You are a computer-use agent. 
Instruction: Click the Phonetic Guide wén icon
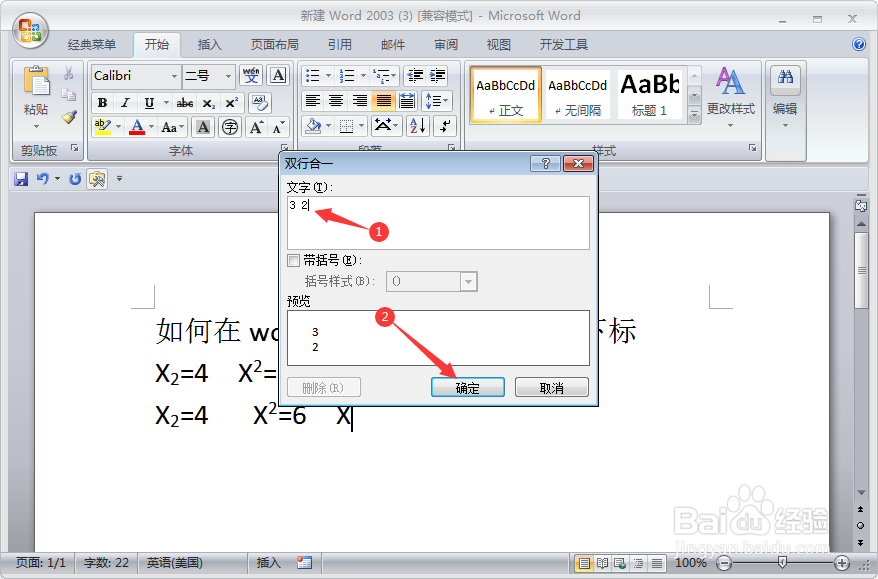pyautogui.click(x=251, y=75)
